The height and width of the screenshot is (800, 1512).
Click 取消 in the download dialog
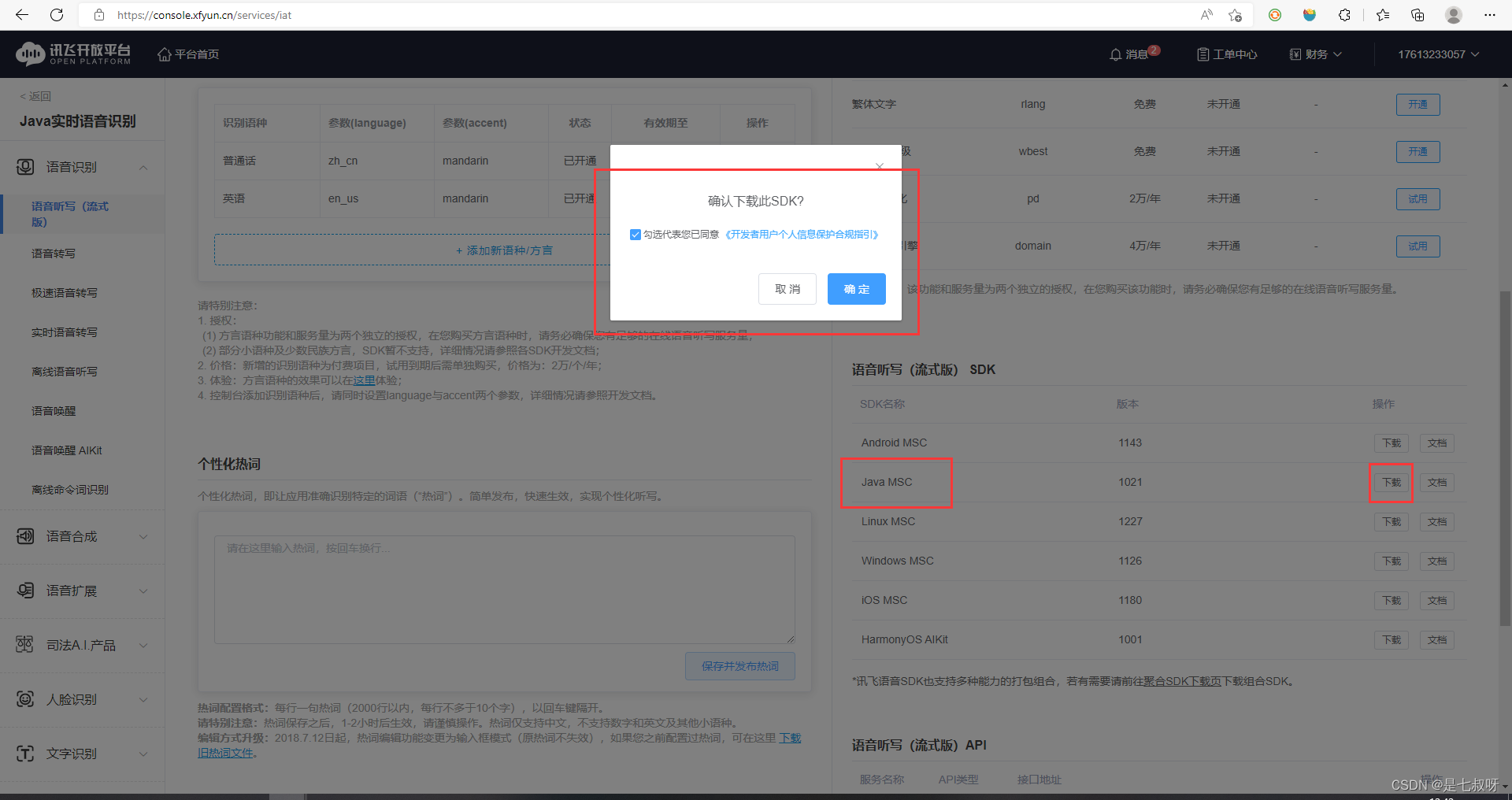coord(787,289)
